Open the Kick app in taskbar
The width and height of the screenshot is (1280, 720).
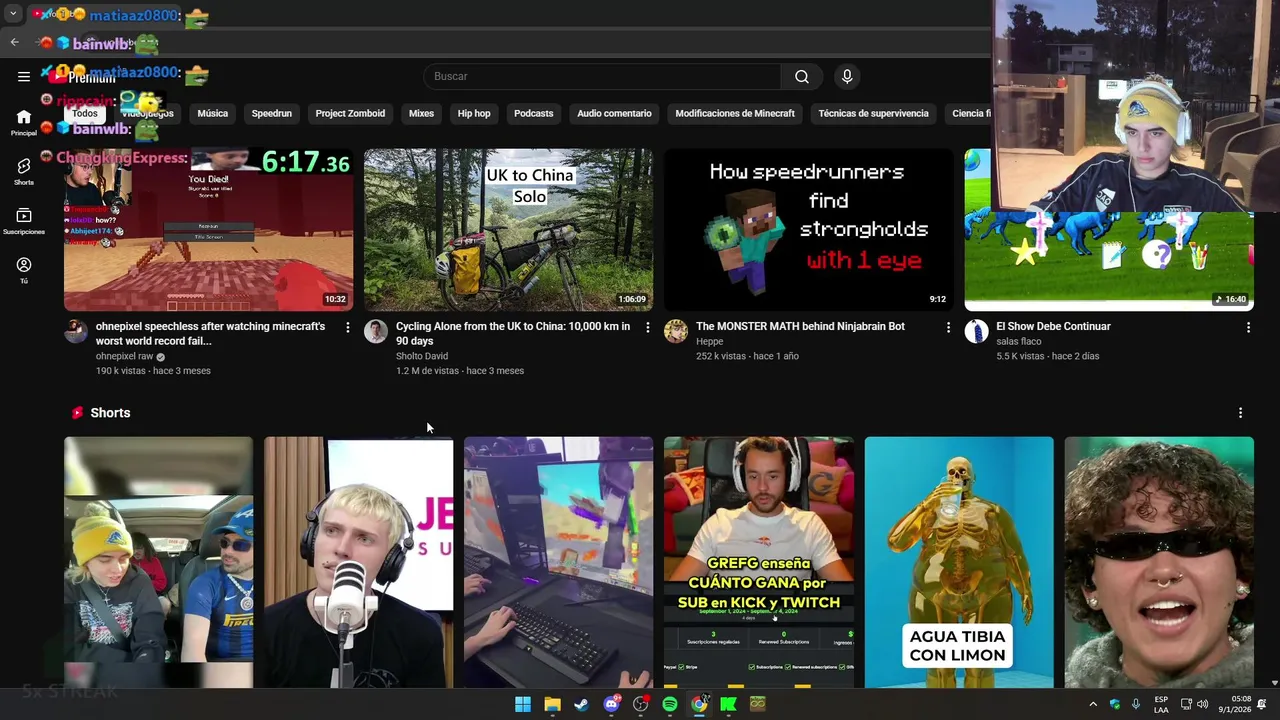(728, 704)
